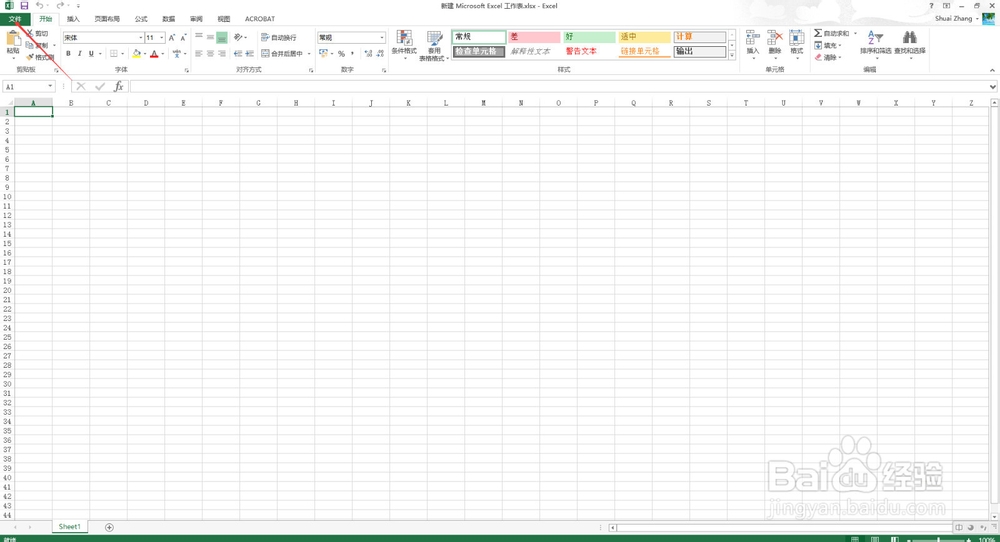
Task: Click the comma style number icon
Action: pyautogui.click(x=353, y=54)
